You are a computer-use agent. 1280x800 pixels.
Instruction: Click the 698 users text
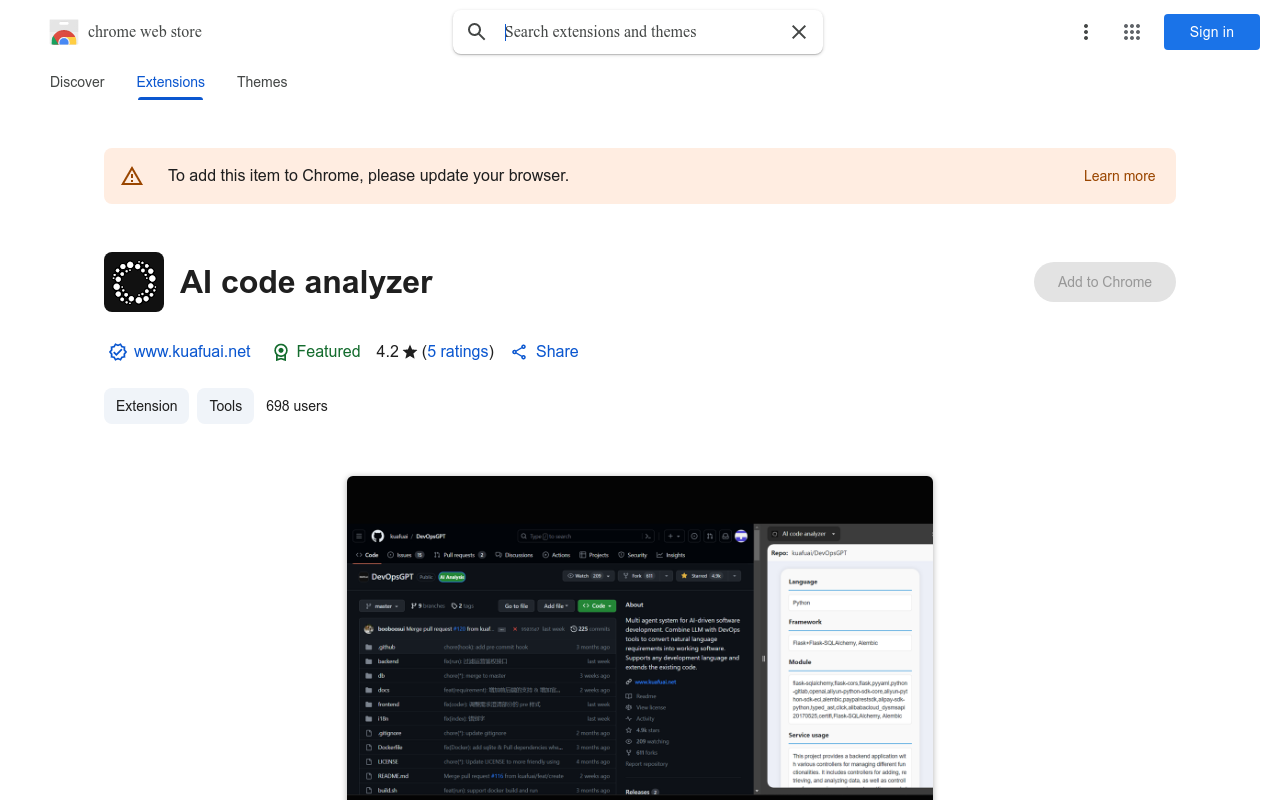pos(297,406)
